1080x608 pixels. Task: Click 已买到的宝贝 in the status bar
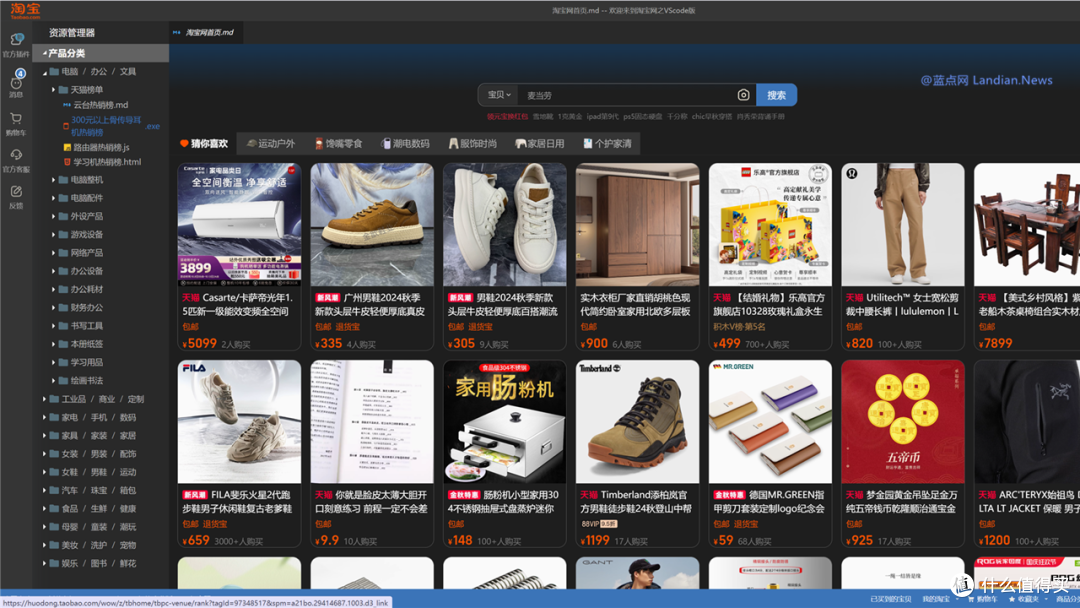coord(891,600)
